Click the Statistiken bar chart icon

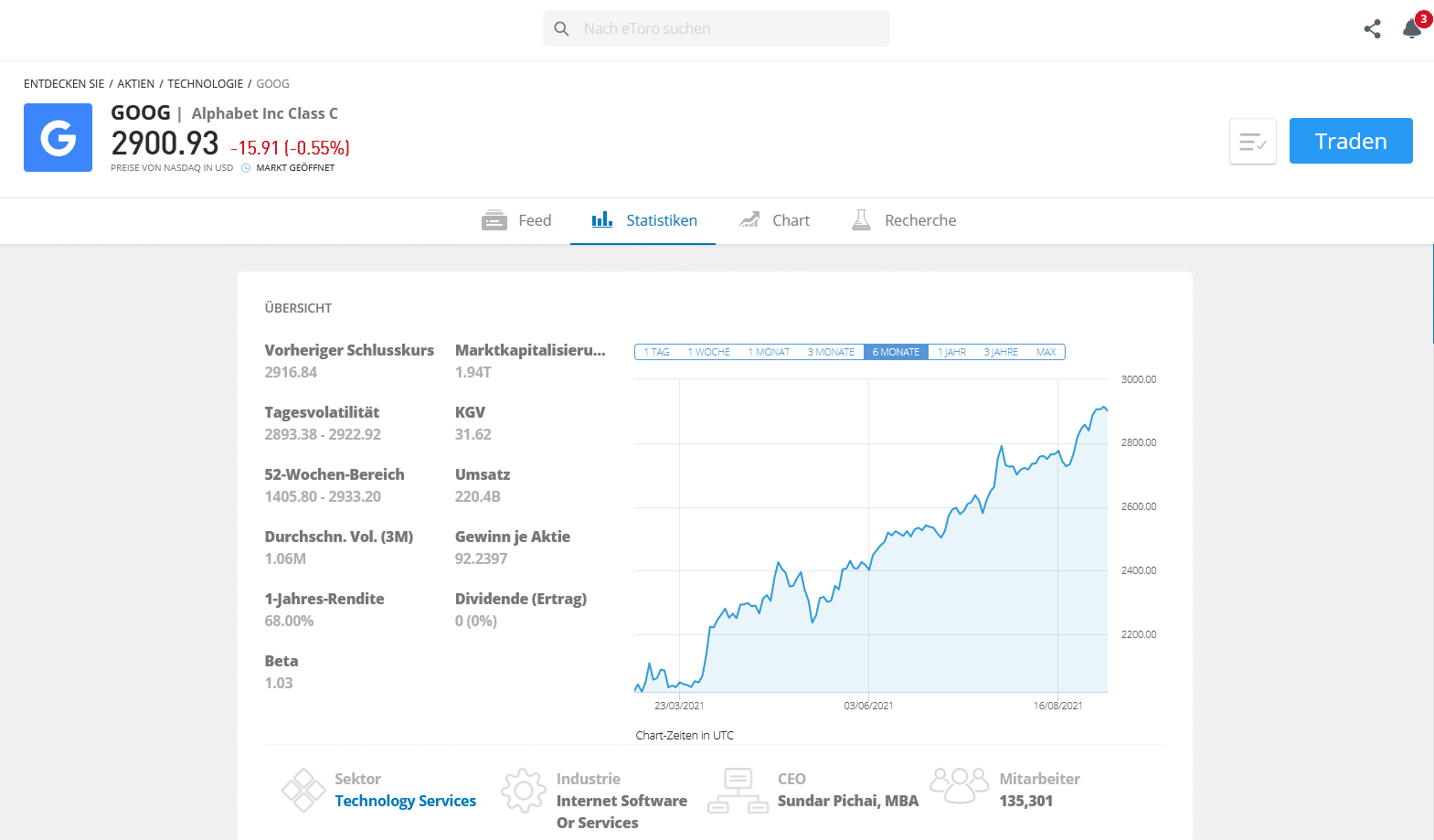[x=602, y=219]
